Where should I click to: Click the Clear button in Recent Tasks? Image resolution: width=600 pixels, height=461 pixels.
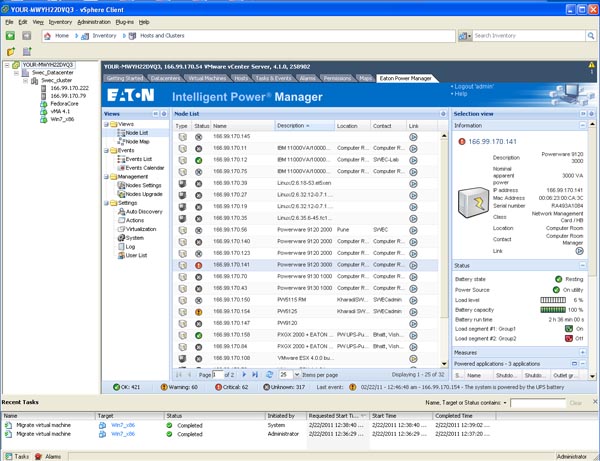point(576,403)
